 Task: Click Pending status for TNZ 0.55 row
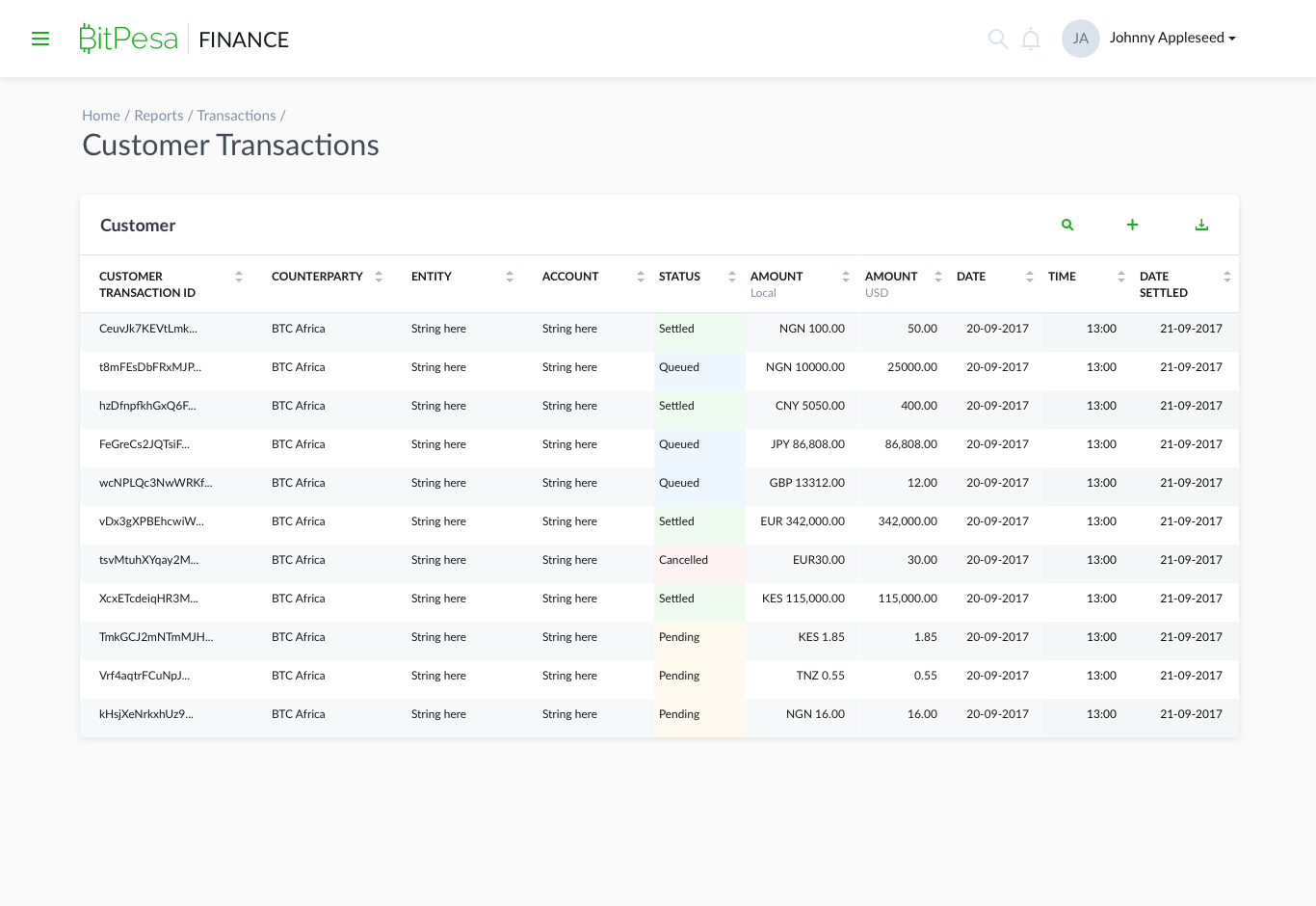tap(699, 679)
